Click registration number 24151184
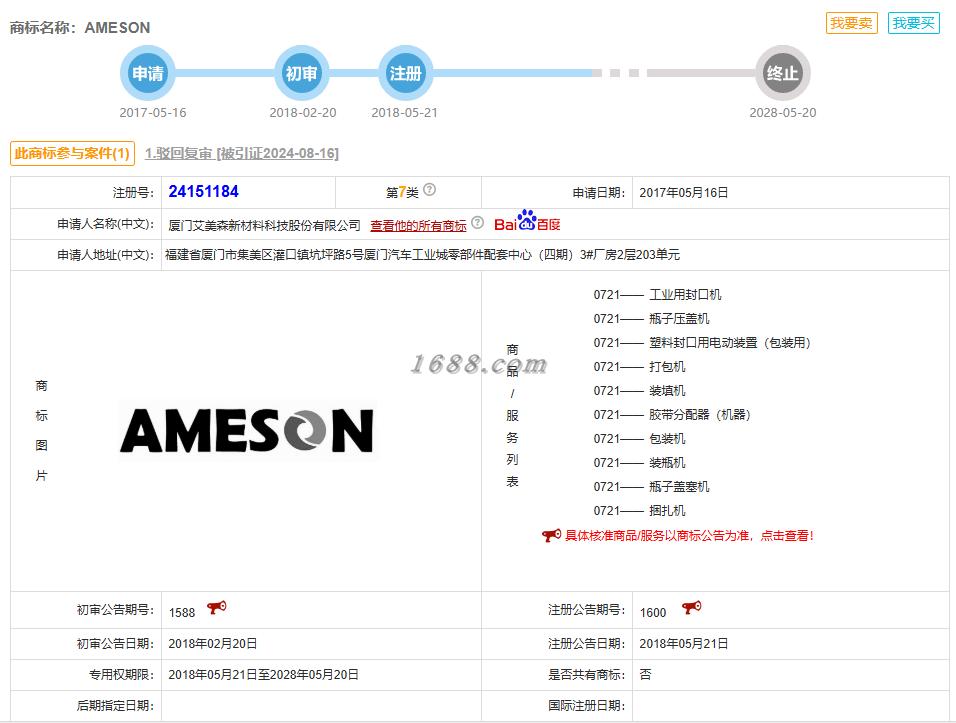956x723 pixels. (x=204, y=192)
